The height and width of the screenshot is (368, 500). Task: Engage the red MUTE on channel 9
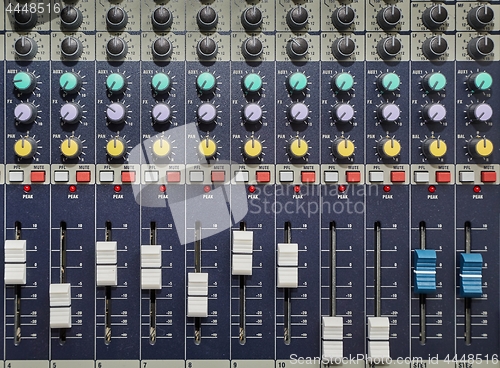pyautogui.click(x=263, y=177)
